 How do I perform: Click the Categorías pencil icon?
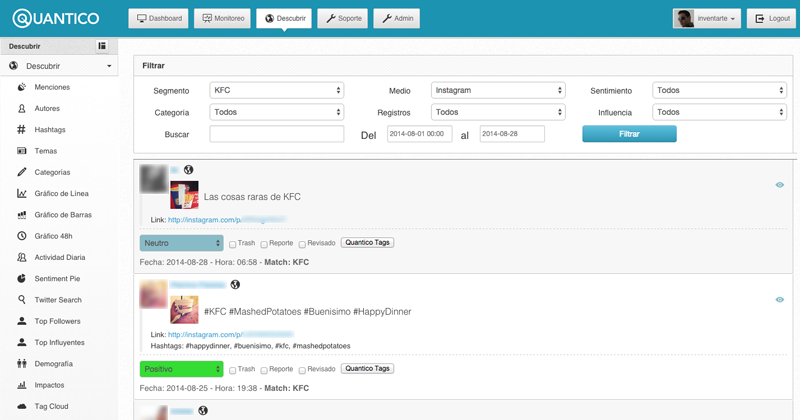[x=21, y=172]
